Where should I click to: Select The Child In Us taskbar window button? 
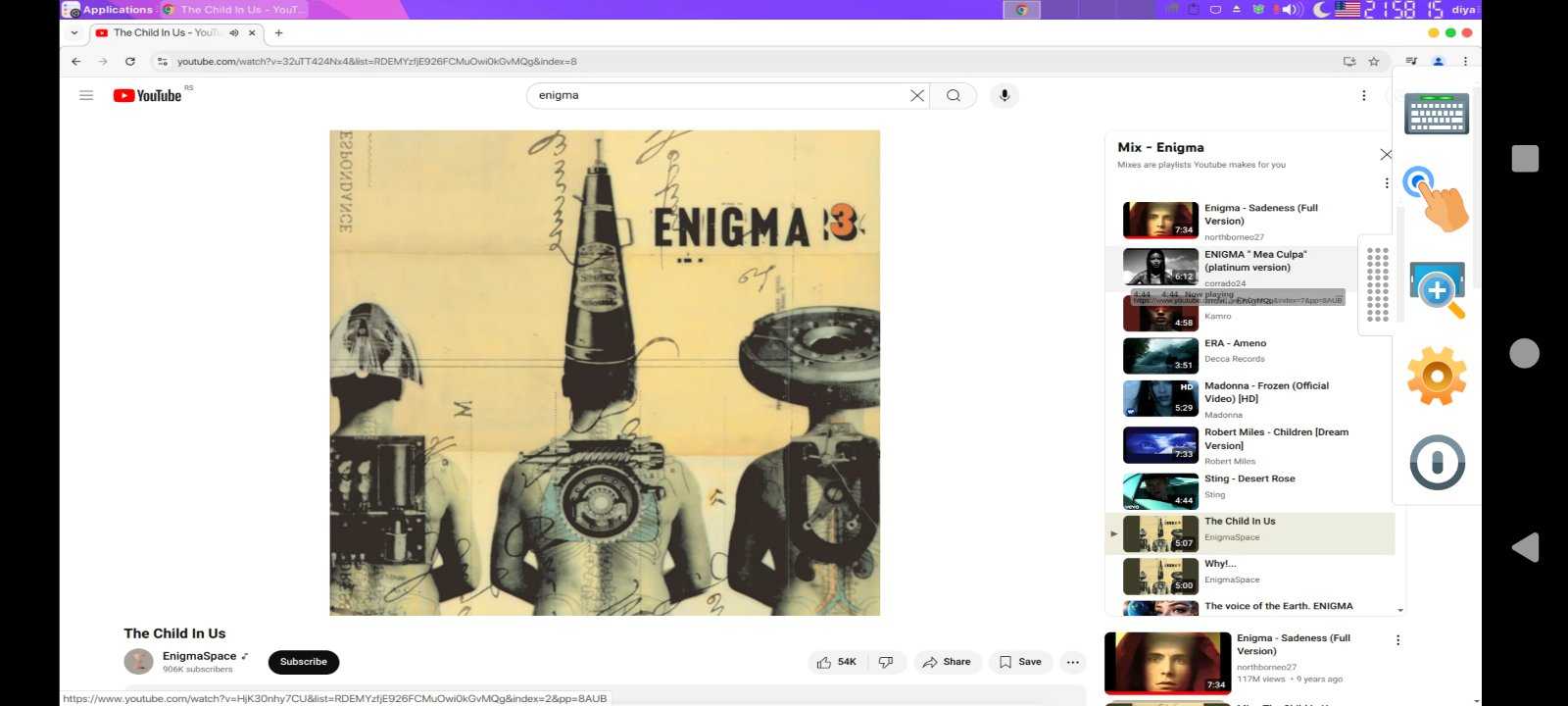(x=233, y=10)
